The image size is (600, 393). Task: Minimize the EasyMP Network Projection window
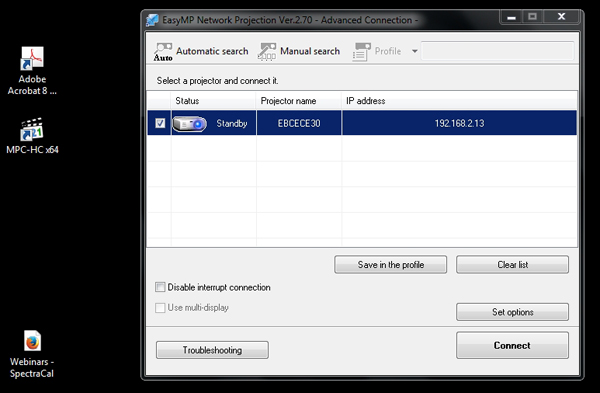tap(511, 17)
